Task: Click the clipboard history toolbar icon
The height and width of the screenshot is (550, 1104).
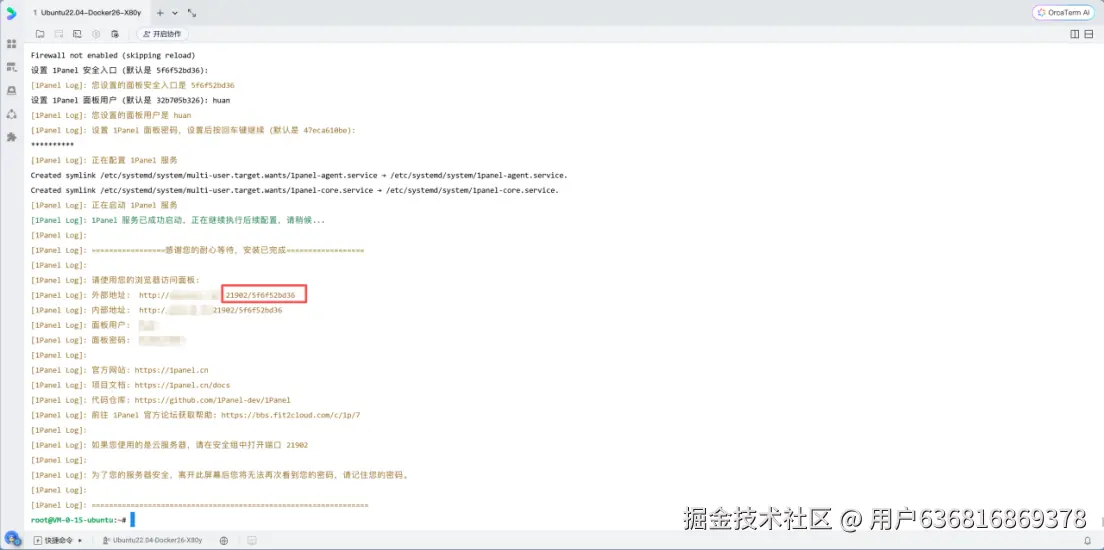Action: tap(115, 34)
